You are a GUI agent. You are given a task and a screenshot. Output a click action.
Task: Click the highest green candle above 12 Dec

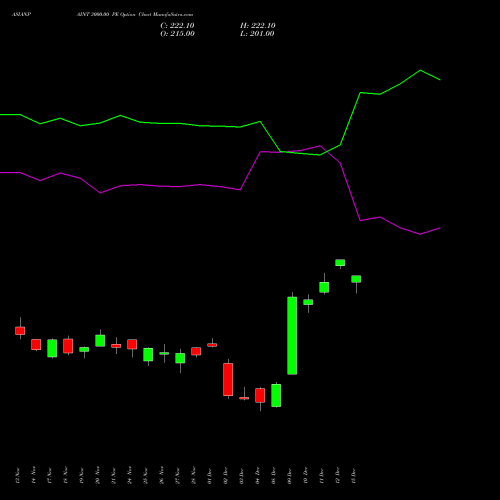(340, 263)
